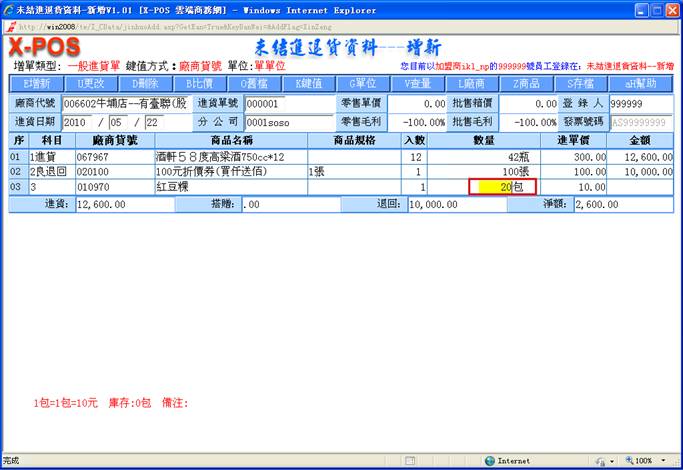This screenshot has height=470, width=683.
Task: Click the K鍵值 toolbar button
Action: point(309,83)
